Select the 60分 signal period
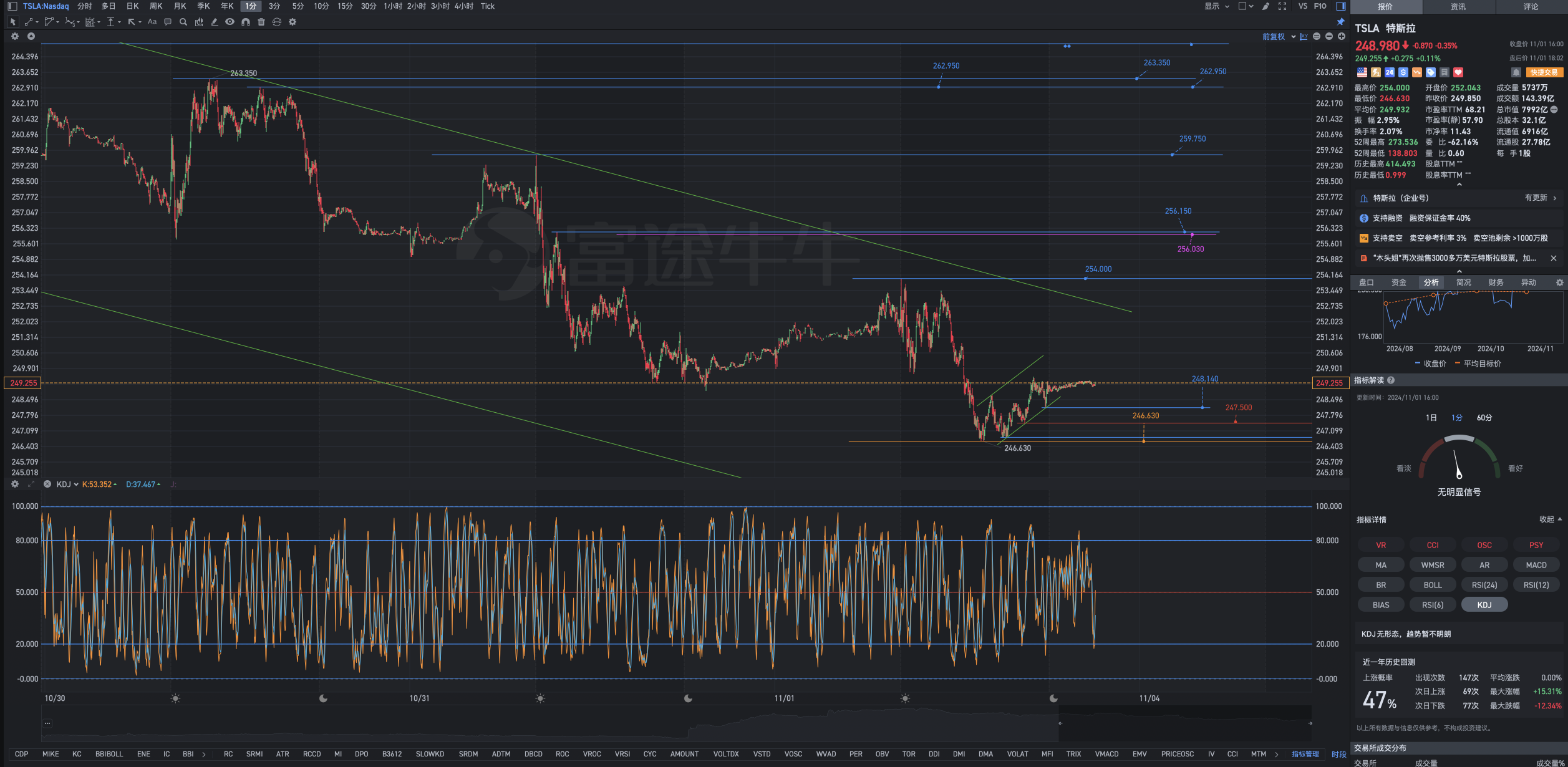This screenshot has height=767, width=1568. coord(1484,418)
